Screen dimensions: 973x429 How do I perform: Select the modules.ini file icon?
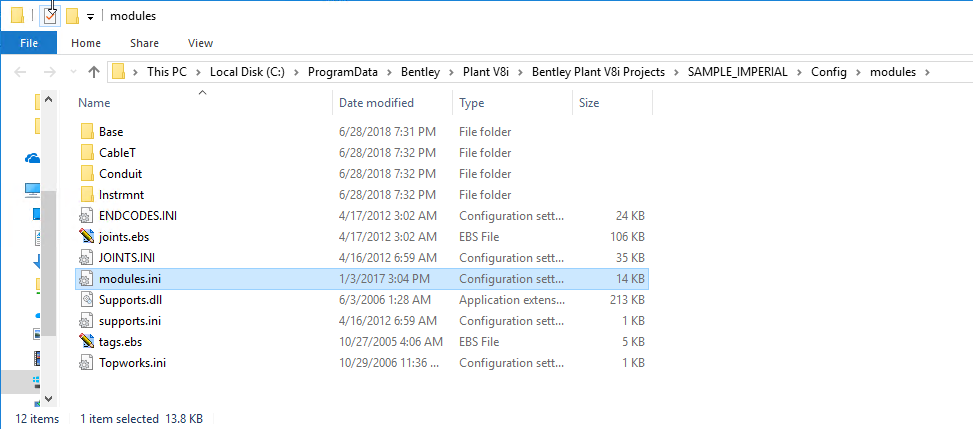(x=86, y=279)
